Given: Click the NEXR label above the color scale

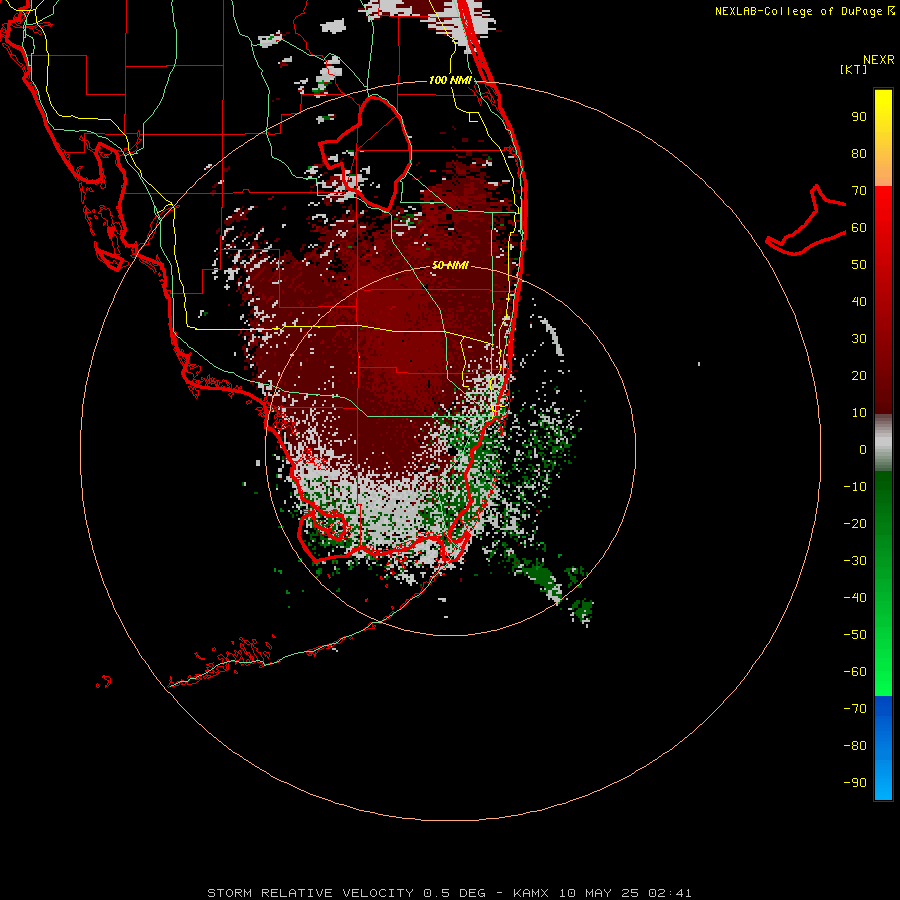Looking at the screenshot, I should tap(879, 60).
